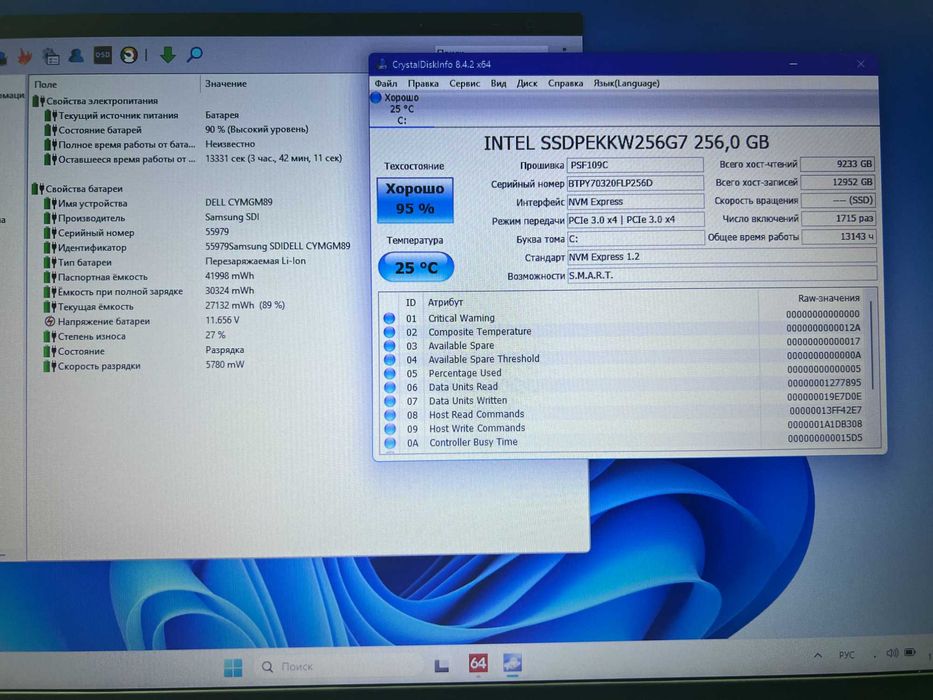Screen dimensions: 933x700
Task: Open the stability test flame icon in AIDA64 toolbar
Action: tap(24, 56)
